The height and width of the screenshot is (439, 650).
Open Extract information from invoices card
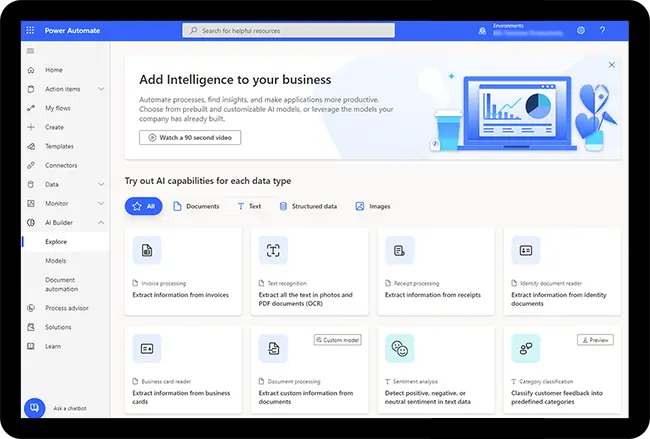click(183, 271)
